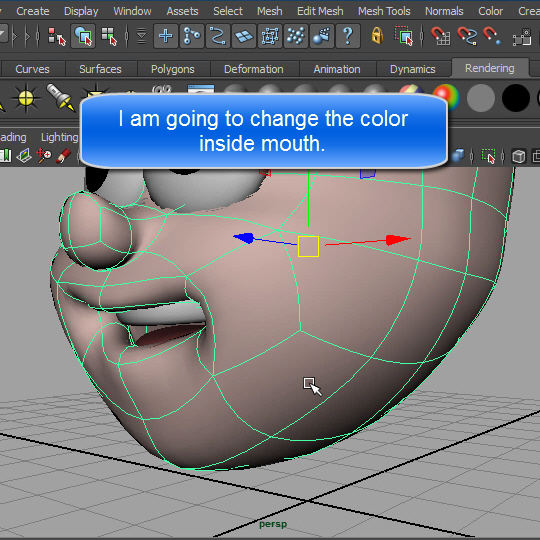Viewport: 540px width, 540px height.
Task: Toggle the deformations selection mask
Action: (270, 36)
